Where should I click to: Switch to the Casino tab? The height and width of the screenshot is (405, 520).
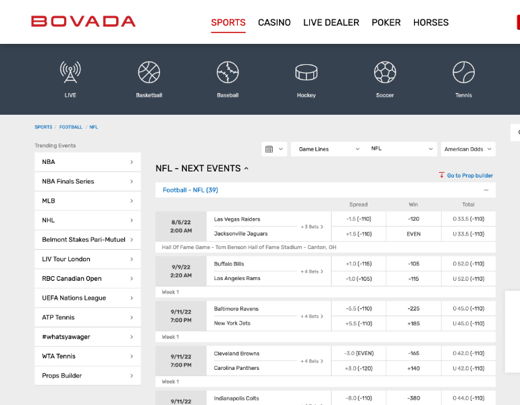pyautogui.click(x=274, y=22)
